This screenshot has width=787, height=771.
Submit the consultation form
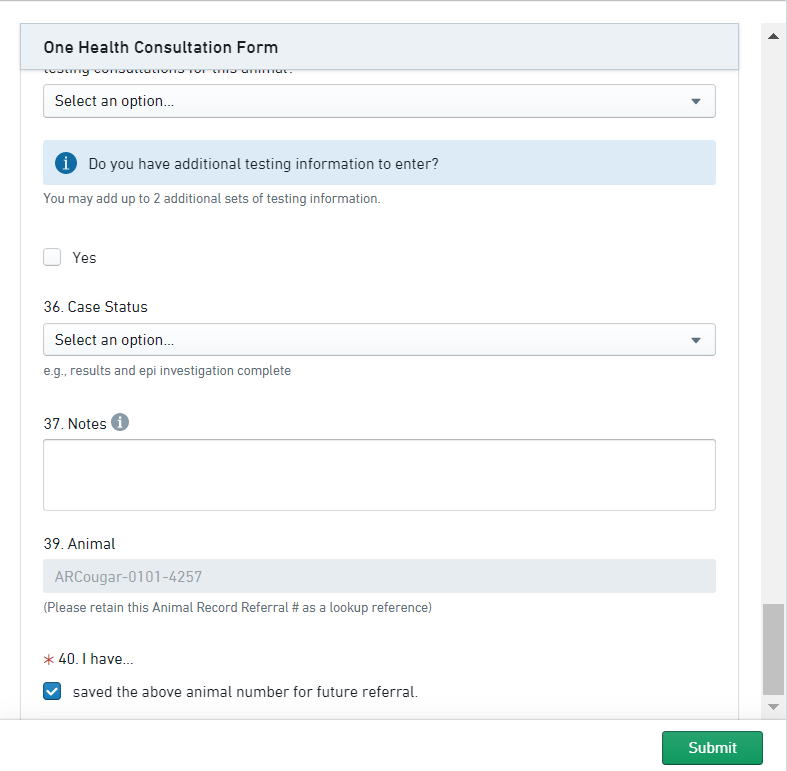point(712,748)
